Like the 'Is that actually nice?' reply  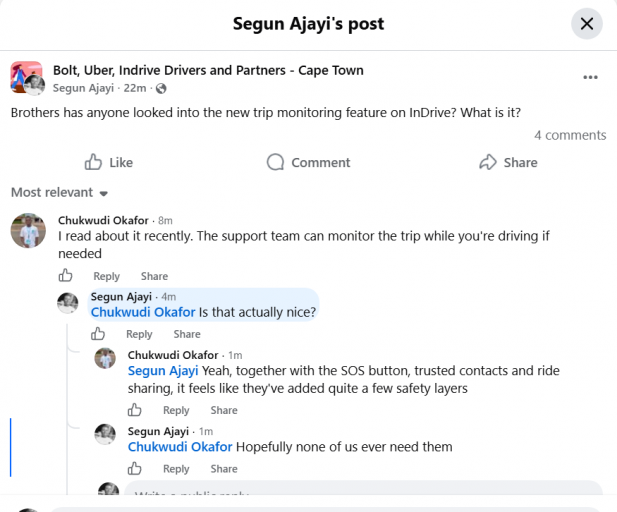[98, 334]
